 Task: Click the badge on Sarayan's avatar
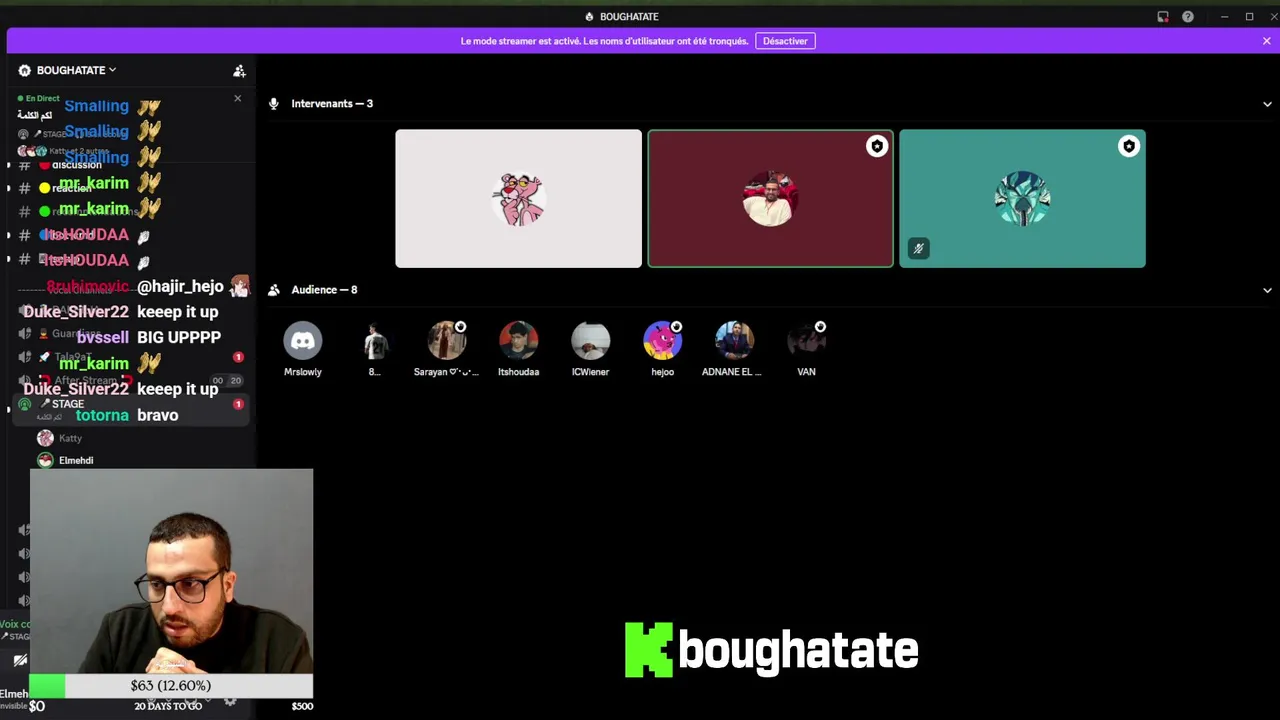[x=460, y=327]
